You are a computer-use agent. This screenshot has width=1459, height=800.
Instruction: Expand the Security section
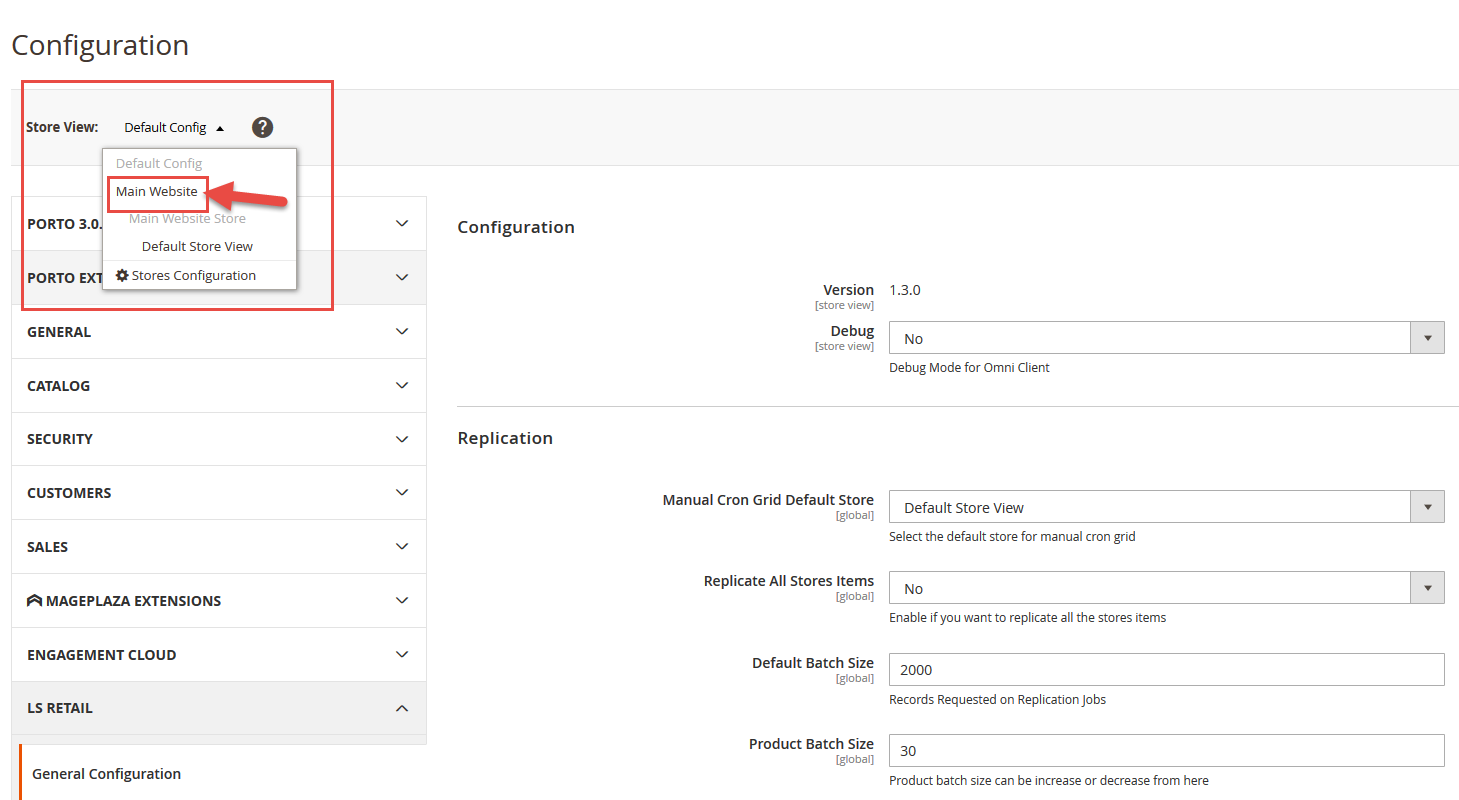[x=218, y=439]
